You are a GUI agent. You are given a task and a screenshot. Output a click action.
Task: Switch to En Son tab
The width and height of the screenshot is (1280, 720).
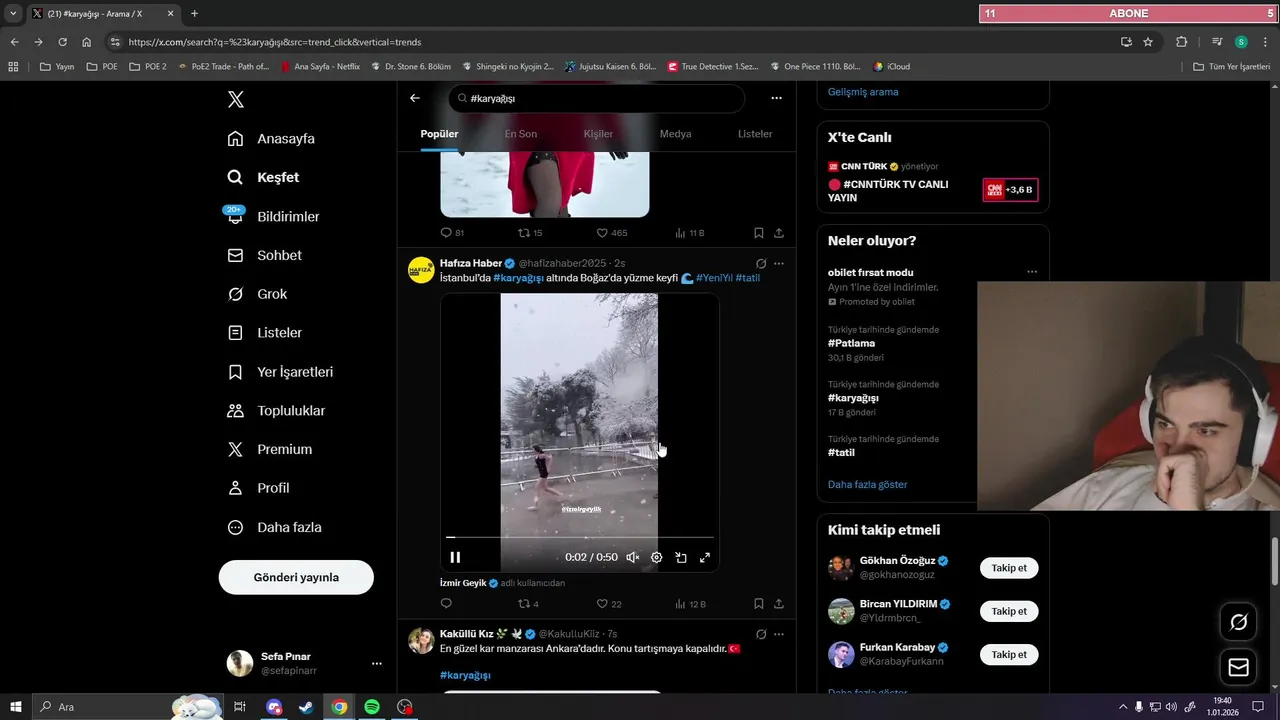click(x=520, y=134)
